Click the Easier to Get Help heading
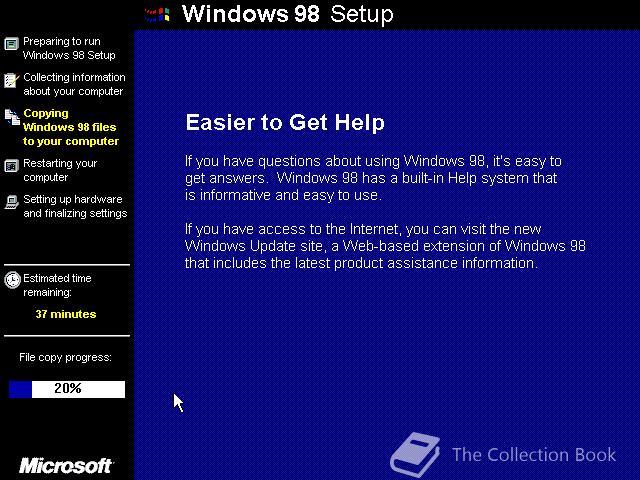The image size is (640, 480). (x=285, y=122)
